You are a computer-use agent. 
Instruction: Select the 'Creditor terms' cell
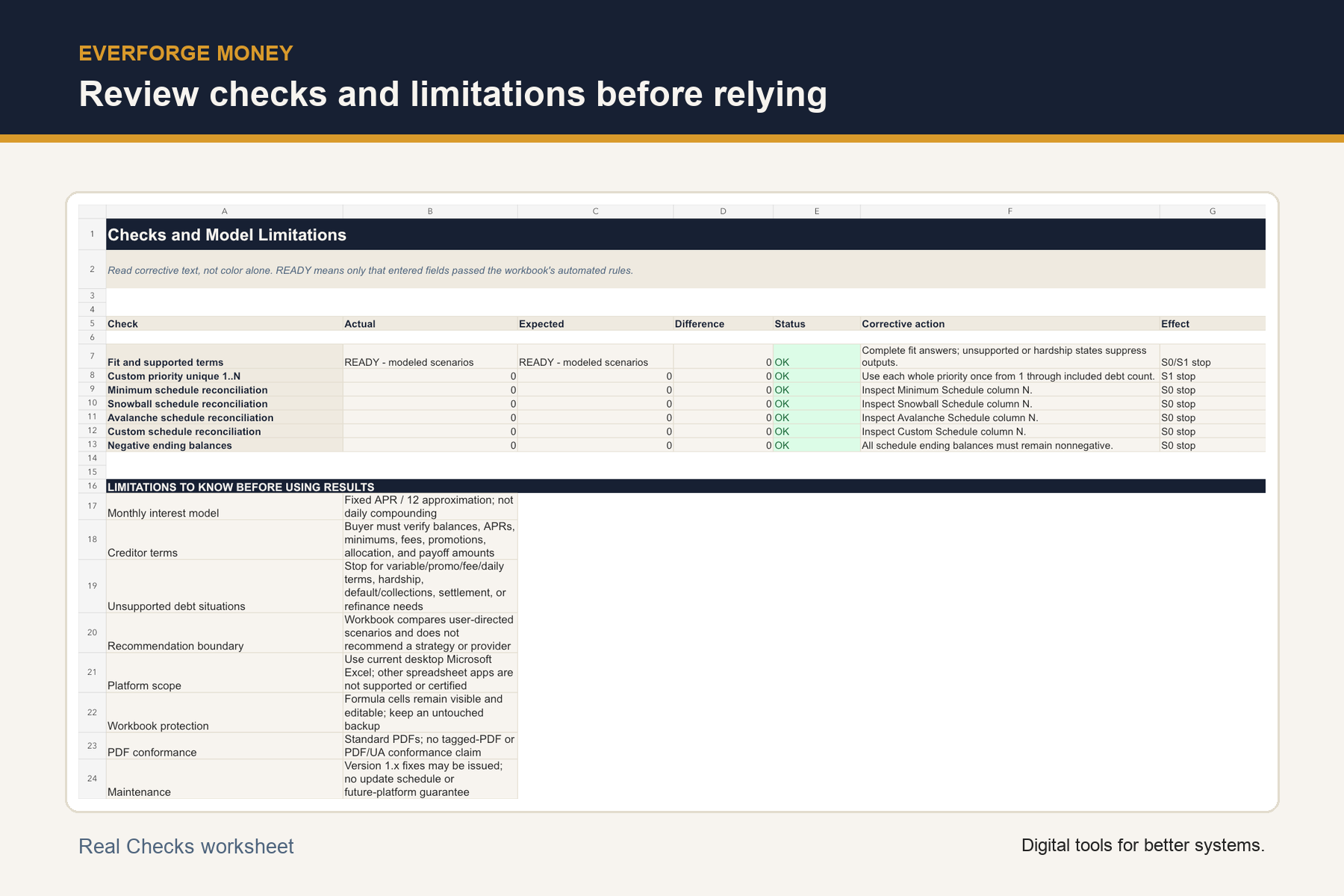[x=224, y=540]
